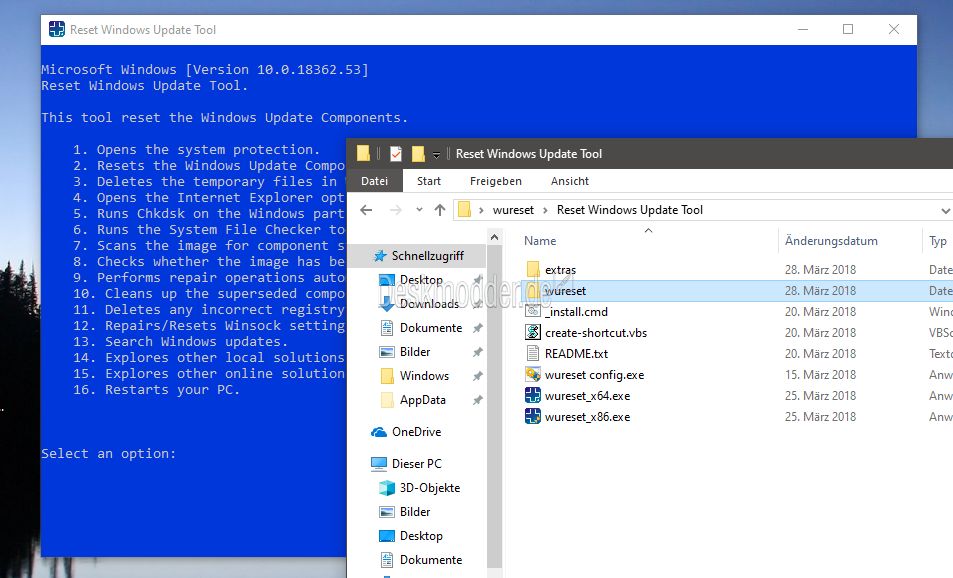Screen dimensions: 953x578
Task: Click the extras folder name
Action: [x=560, y=269]
